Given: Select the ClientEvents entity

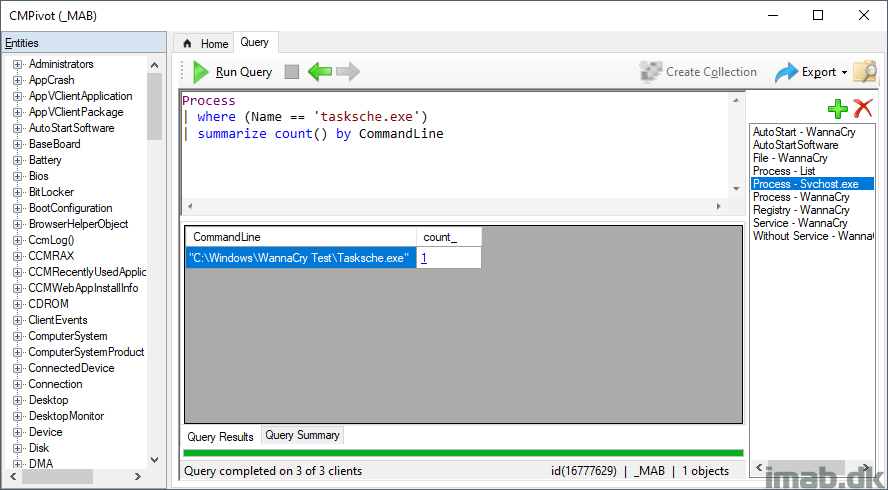Looking at the screenshot, I should click(58, 320).
